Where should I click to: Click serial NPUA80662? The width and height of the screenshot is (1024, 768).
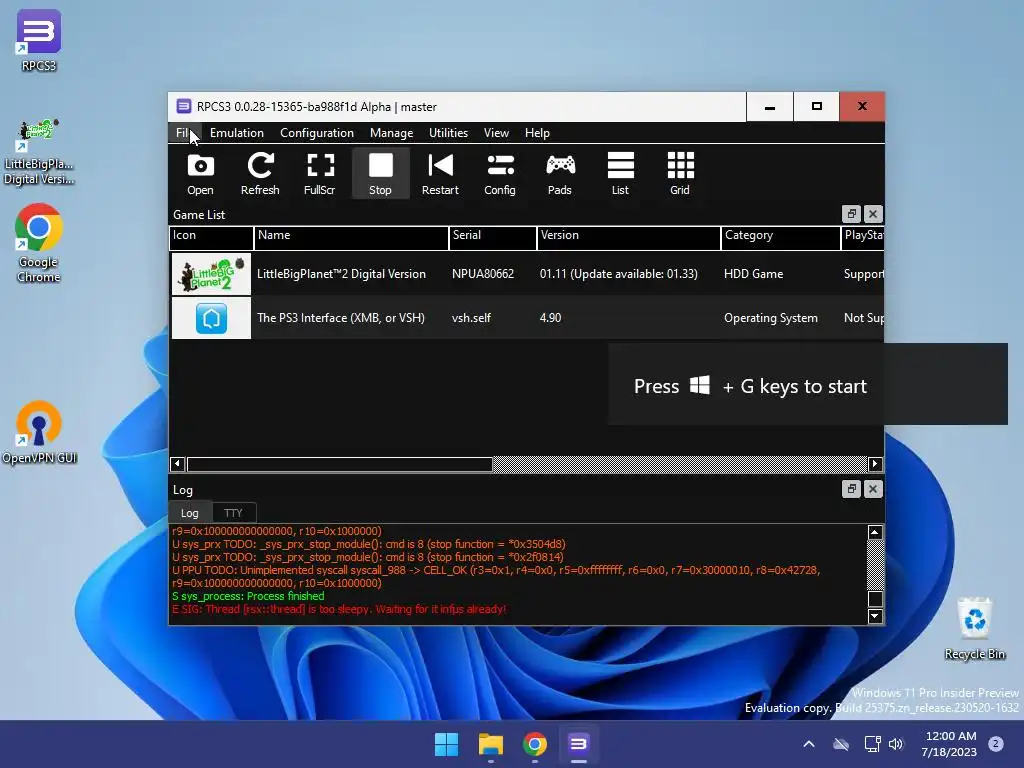(x=483, y=274)
